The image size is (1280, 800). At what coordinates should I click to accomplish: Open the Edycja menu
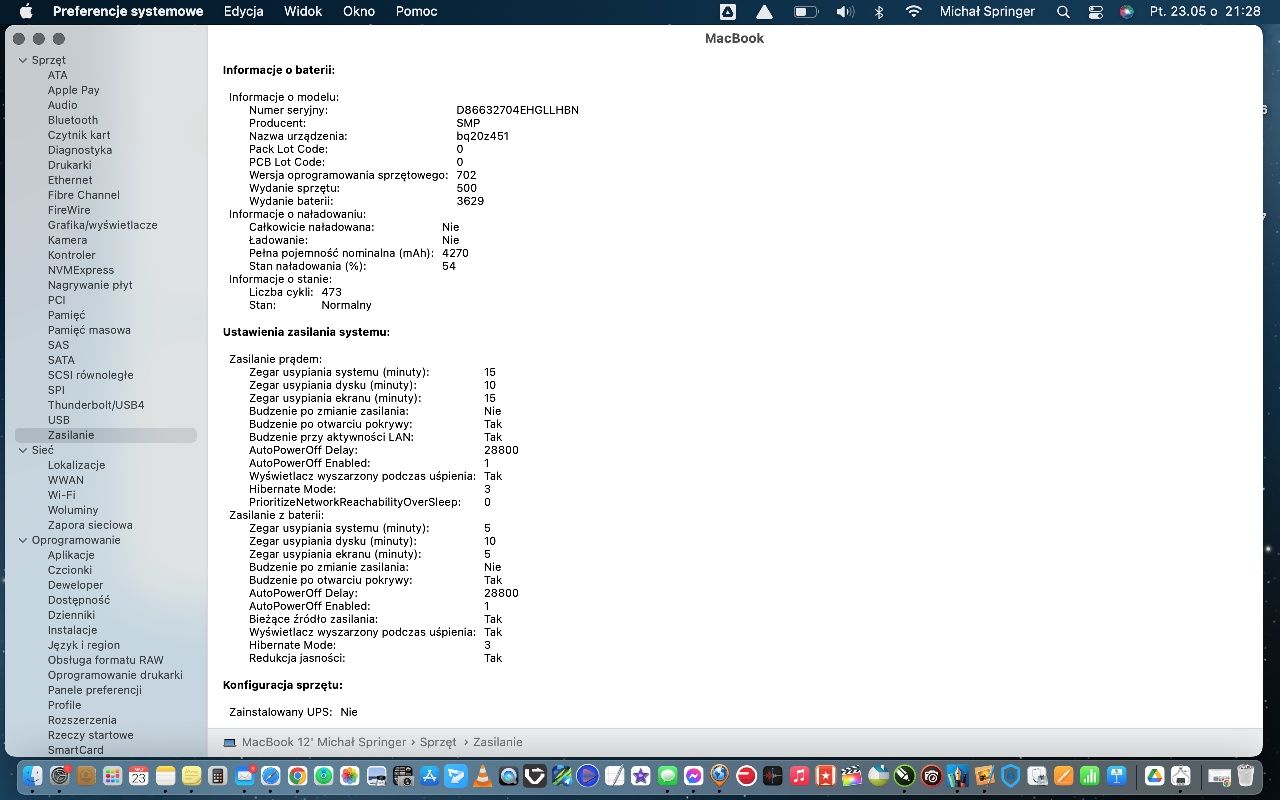point(244,11)
